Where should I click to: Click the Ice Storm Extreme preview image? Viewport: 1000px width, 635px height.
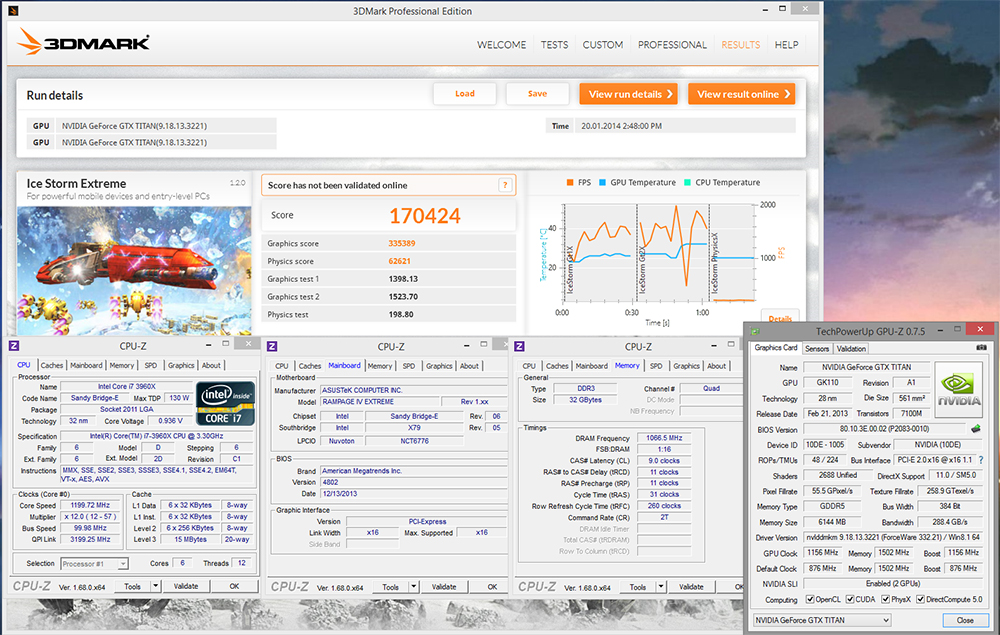click(x=134, y=271)
